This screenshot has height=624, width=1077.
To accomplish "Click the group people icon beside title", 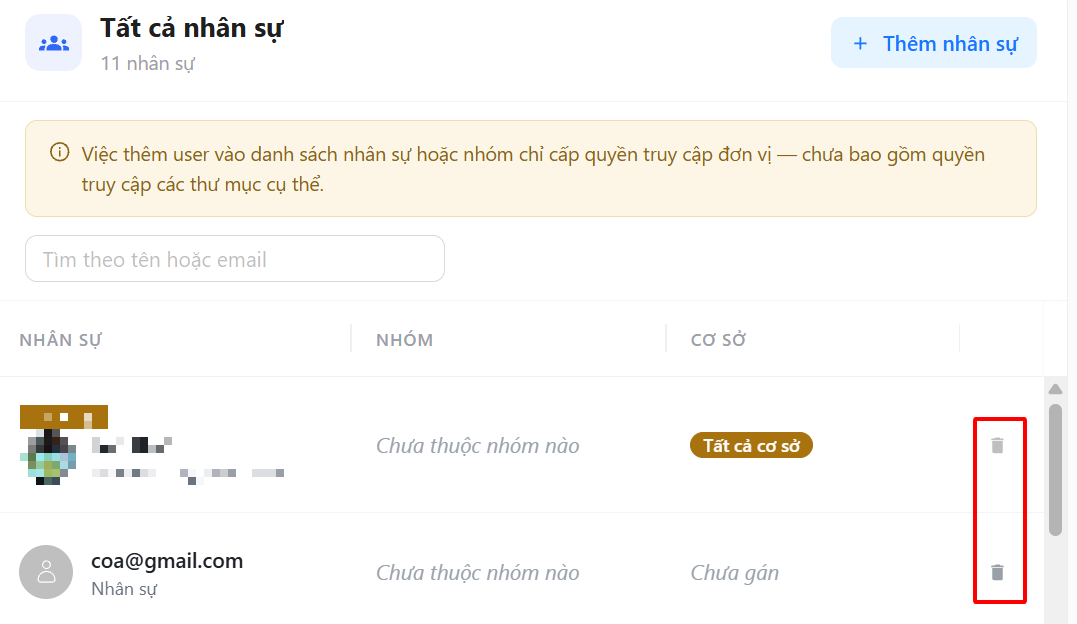I will (54, 43).
